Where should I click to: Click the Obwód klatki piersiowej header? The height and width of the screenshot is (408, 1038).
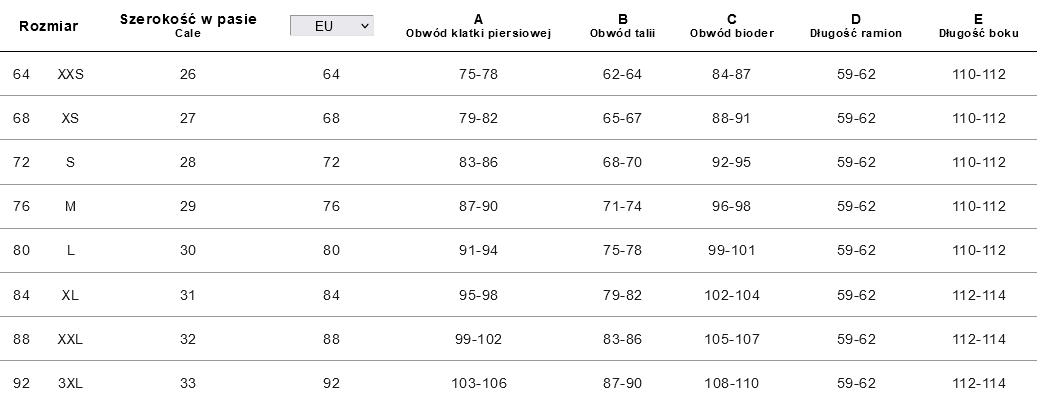pos(478,26)
